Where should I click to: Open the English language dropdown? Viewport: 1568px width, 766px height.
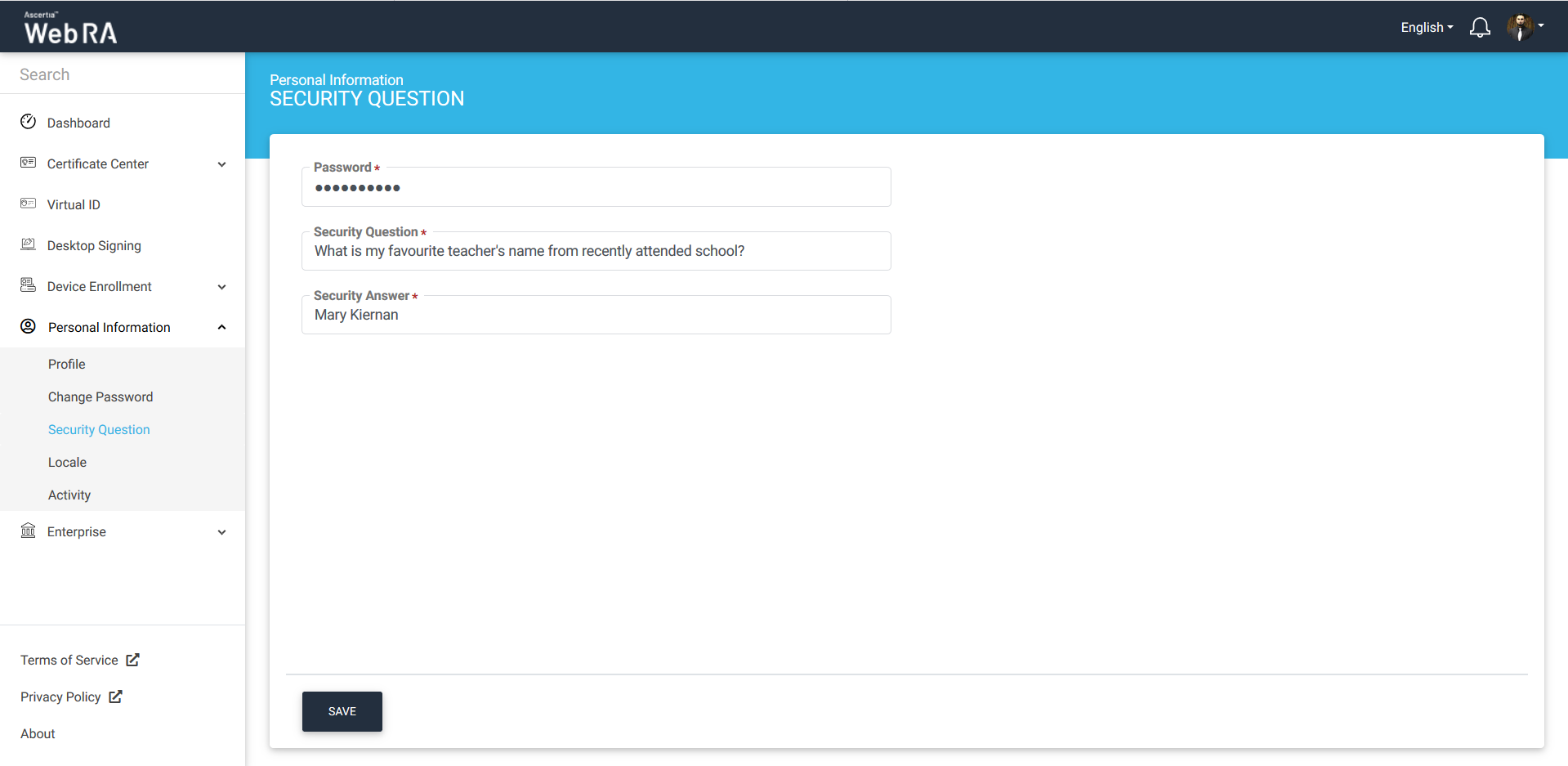tap(1427, 28)
